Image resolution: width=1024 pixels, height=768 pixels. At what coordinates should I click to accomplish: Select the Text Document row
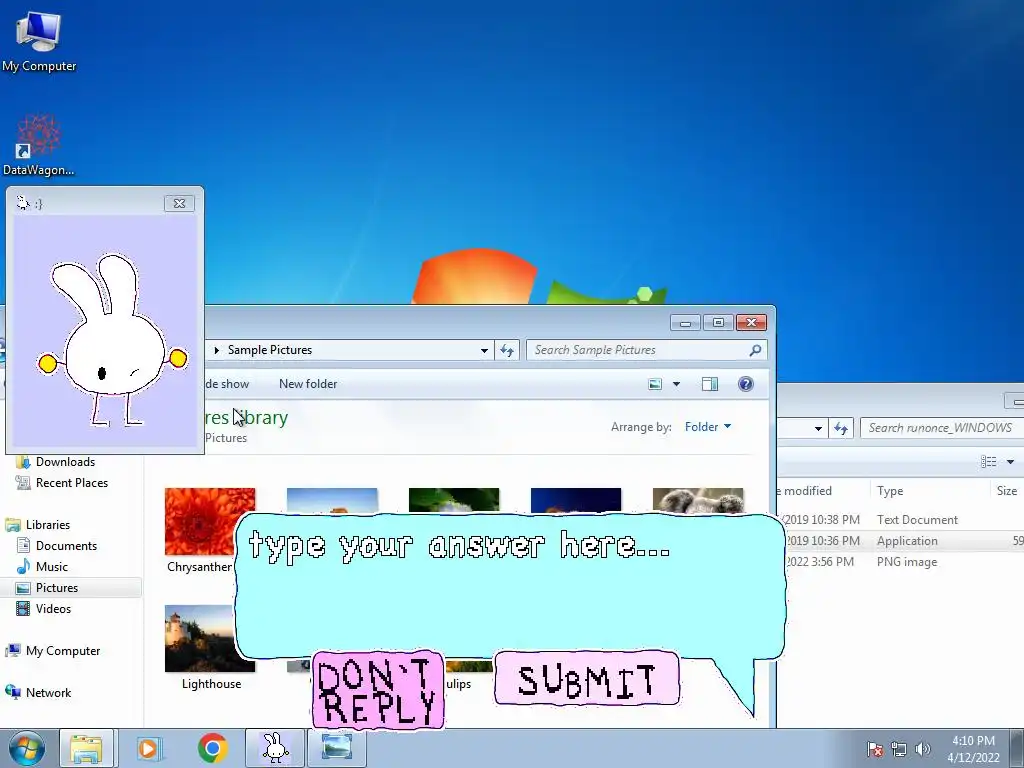[901, 520]
